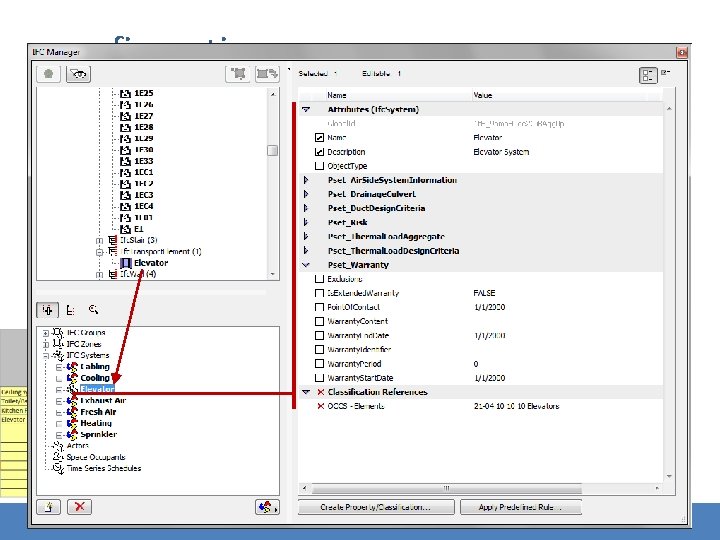Select the Elevator transport element
Viewport: 720px width, 540px height.
click(x=151, y=263)
